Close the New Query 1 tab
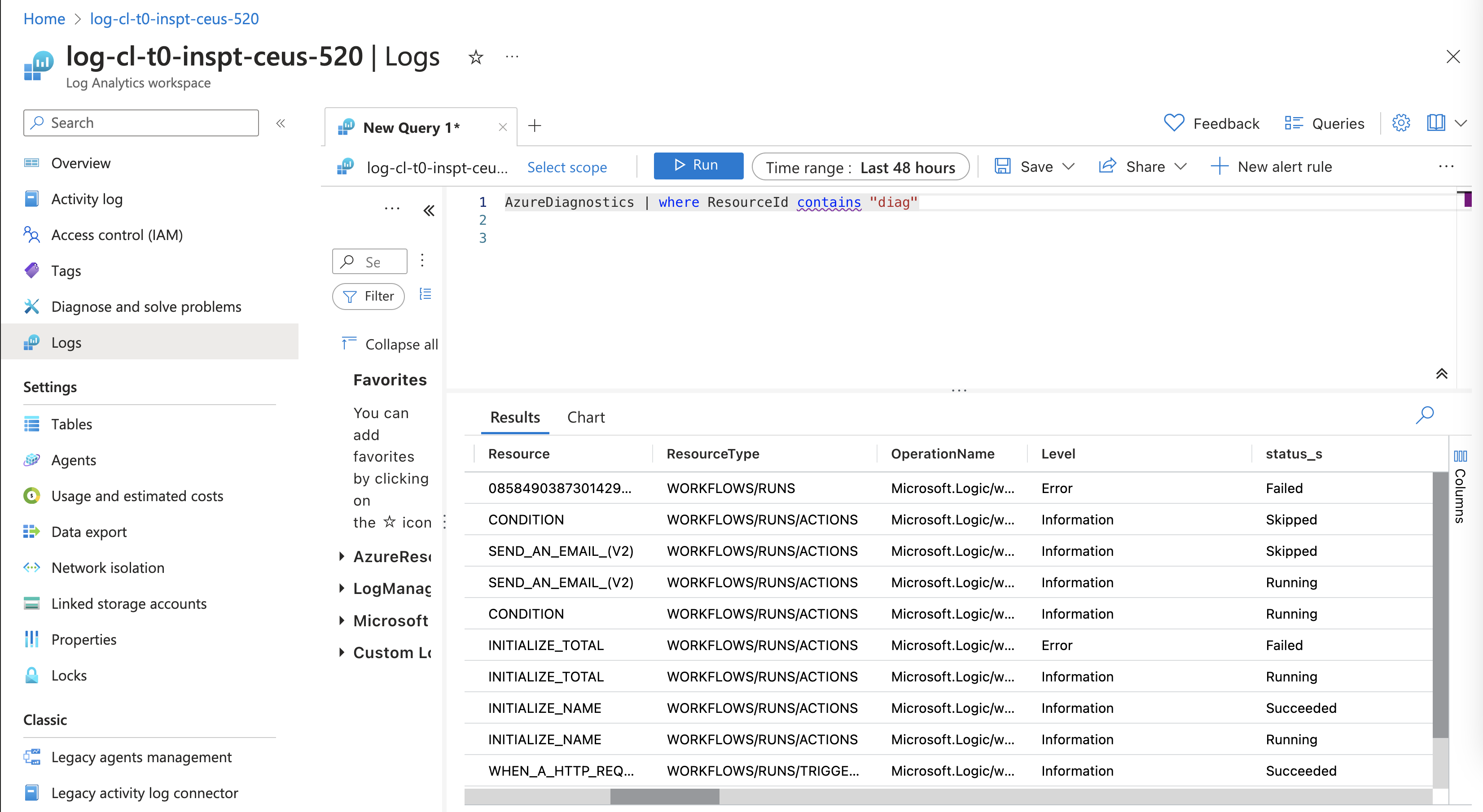The image size is (1483, 812). coord(503,127)
